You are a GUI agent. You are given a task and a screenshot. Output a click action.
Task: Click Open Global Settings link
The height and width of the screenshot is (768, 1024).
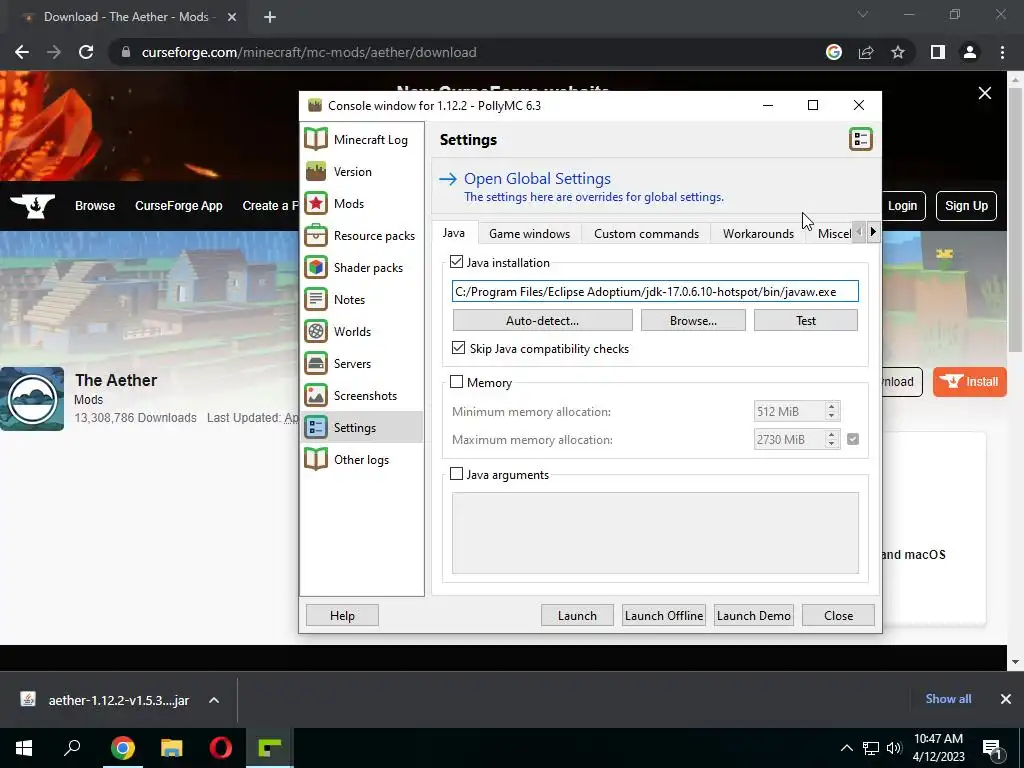pos(537,178)
